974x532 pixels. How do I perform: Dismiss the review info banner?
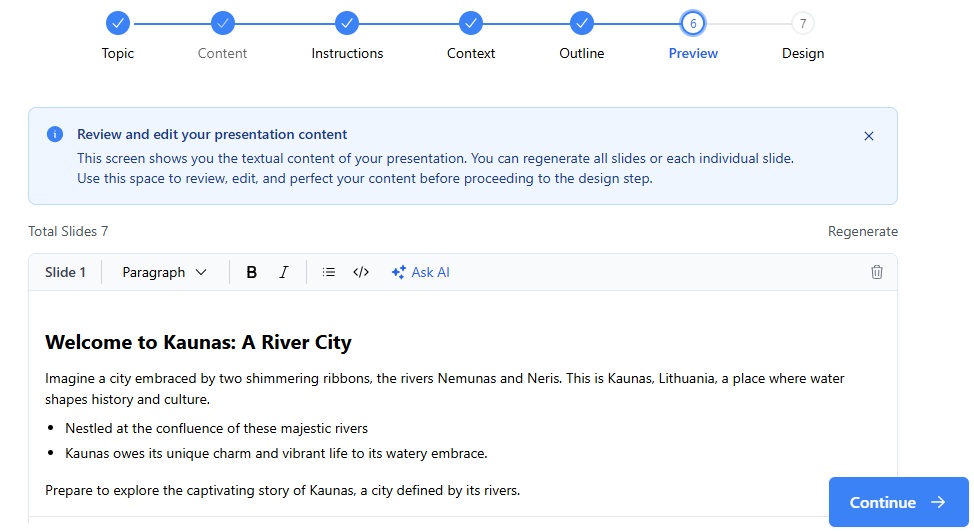coord(868,136)
